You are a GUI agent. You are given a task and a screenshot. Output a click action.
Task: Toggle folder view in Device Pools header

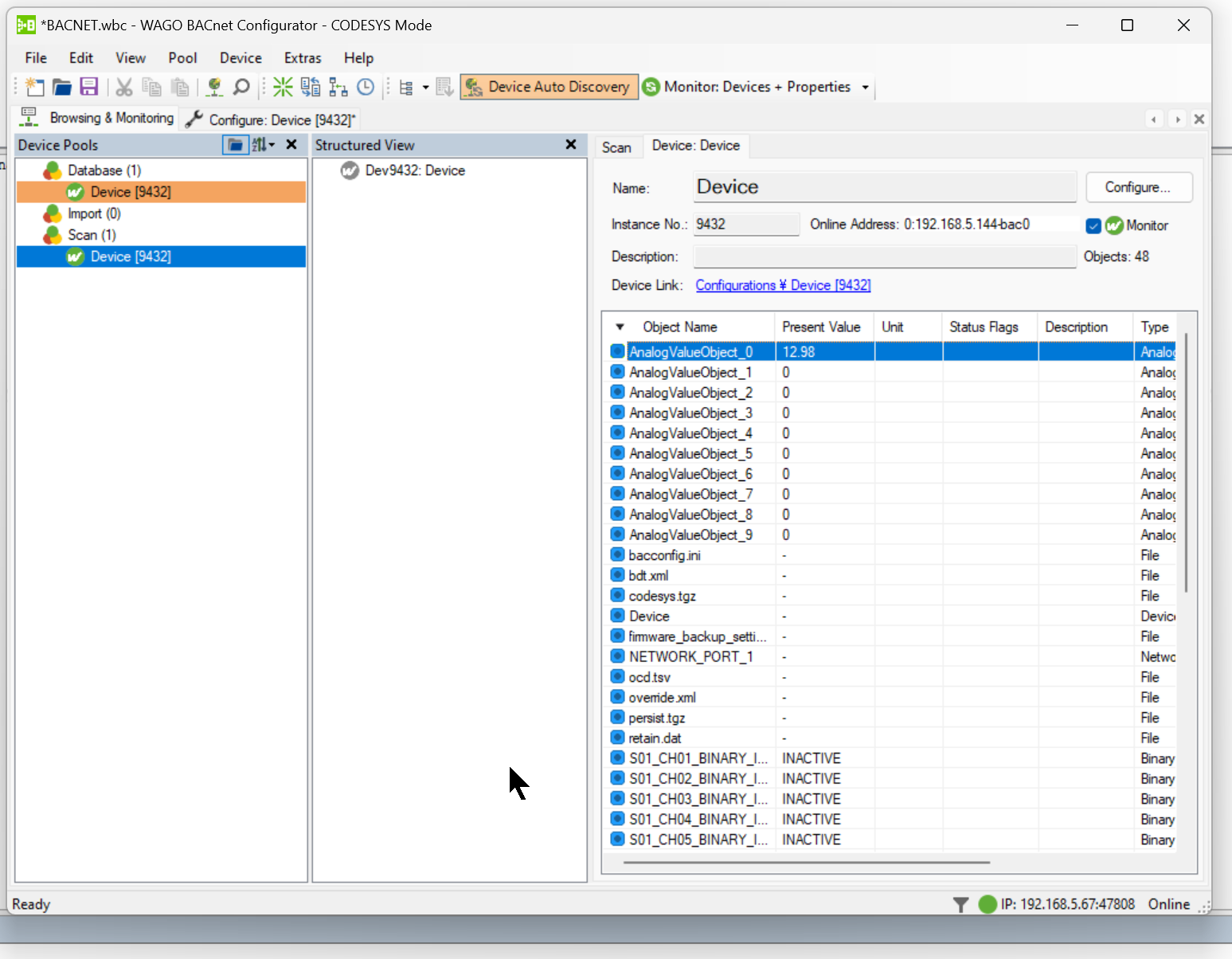click(x=235, y=145)
